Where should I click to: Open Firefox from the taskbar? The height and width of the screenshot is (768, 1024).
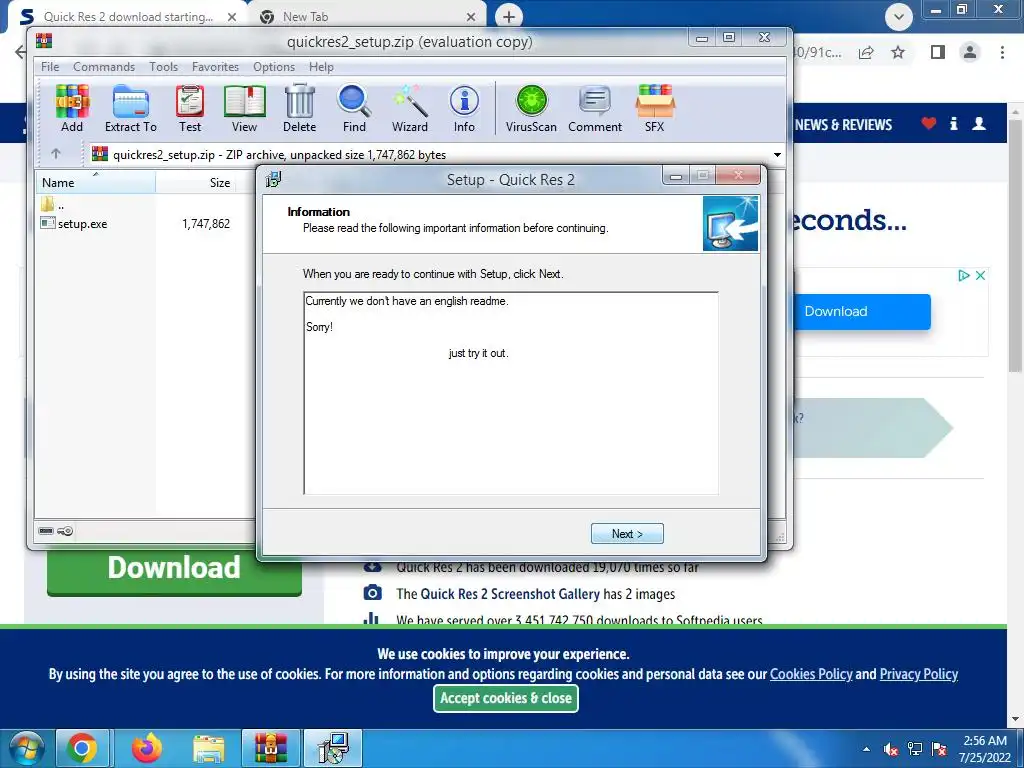[x=147, y=748]
